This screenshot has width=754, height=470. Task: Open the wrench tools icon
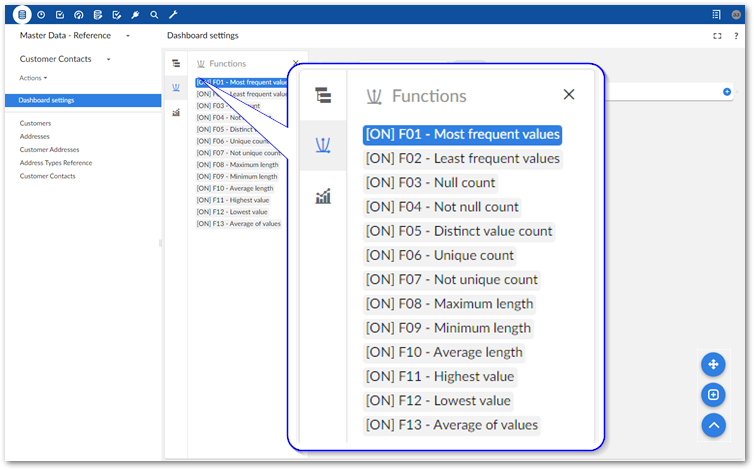pyautogui.click(x=173, y=15)
